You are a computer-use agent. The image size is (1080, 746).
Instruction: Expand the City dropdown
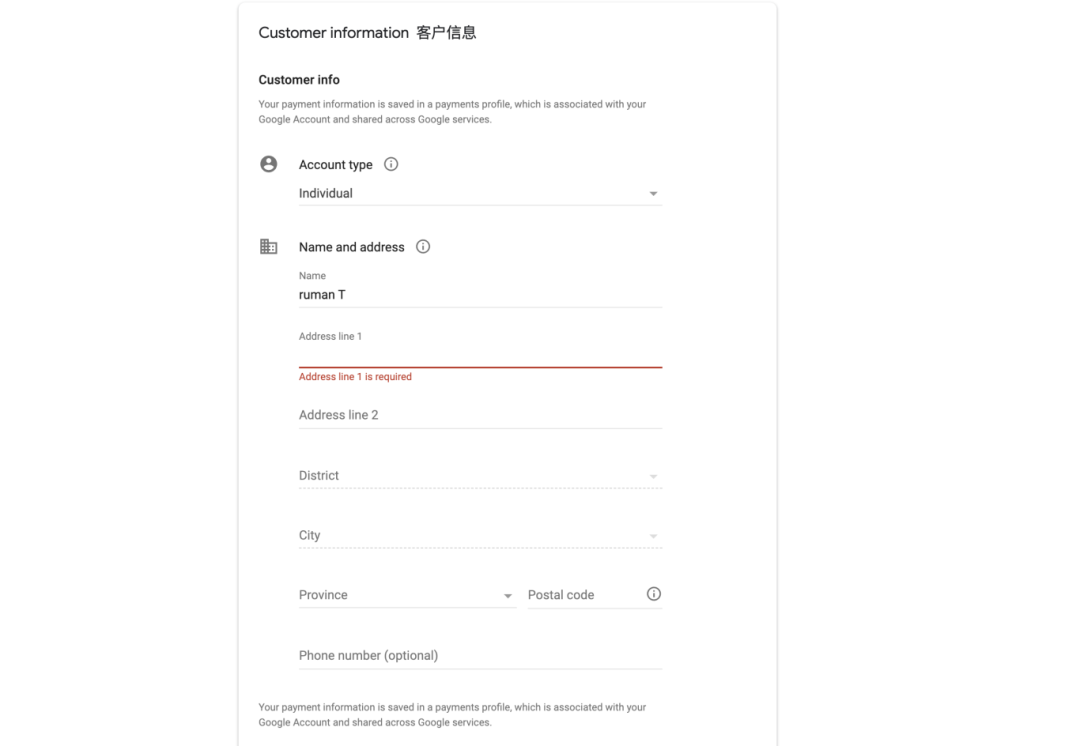click(480, 535)
